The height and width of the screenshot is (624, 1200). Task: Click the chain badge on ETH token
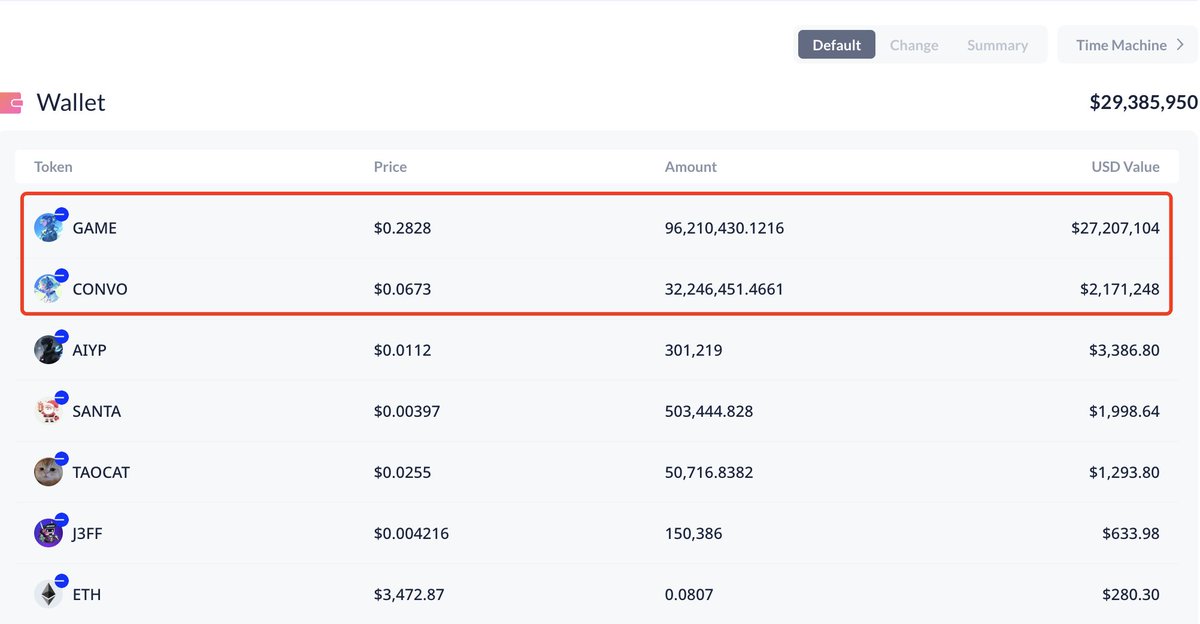pos(60,580)
